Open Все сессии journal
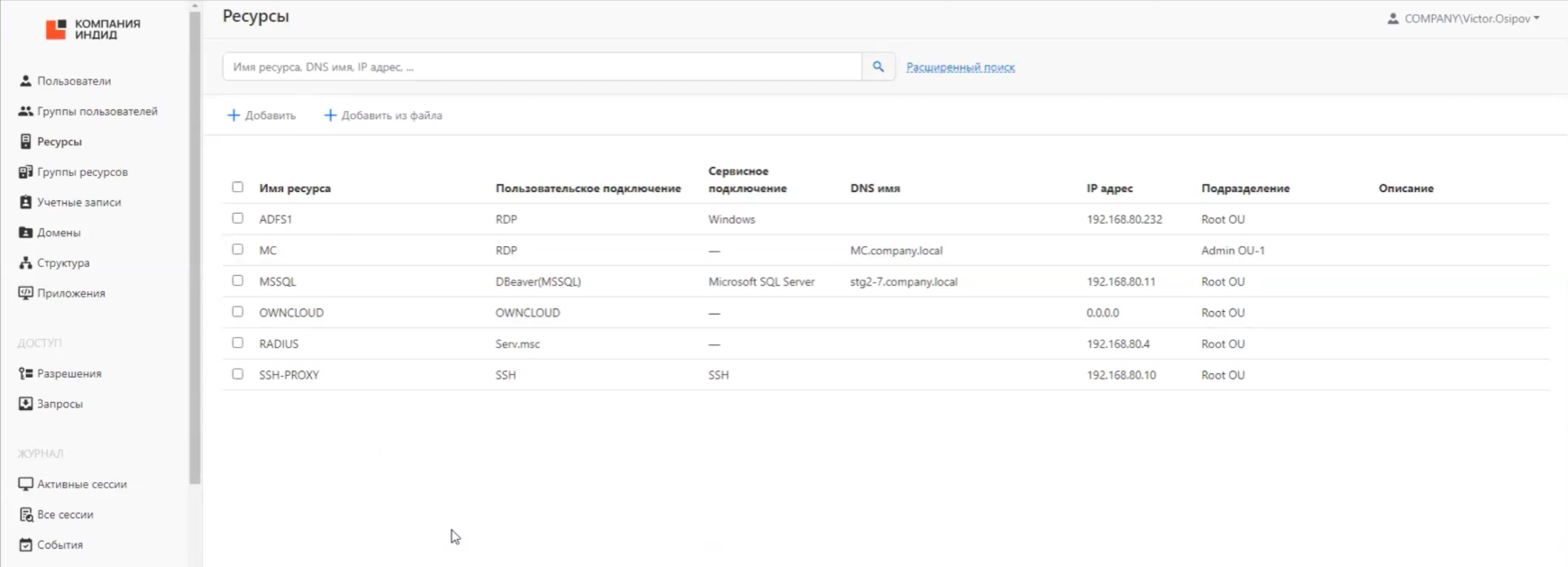Image resolution: width=1568 pixels, height=567 pixels. click(65, 515)
